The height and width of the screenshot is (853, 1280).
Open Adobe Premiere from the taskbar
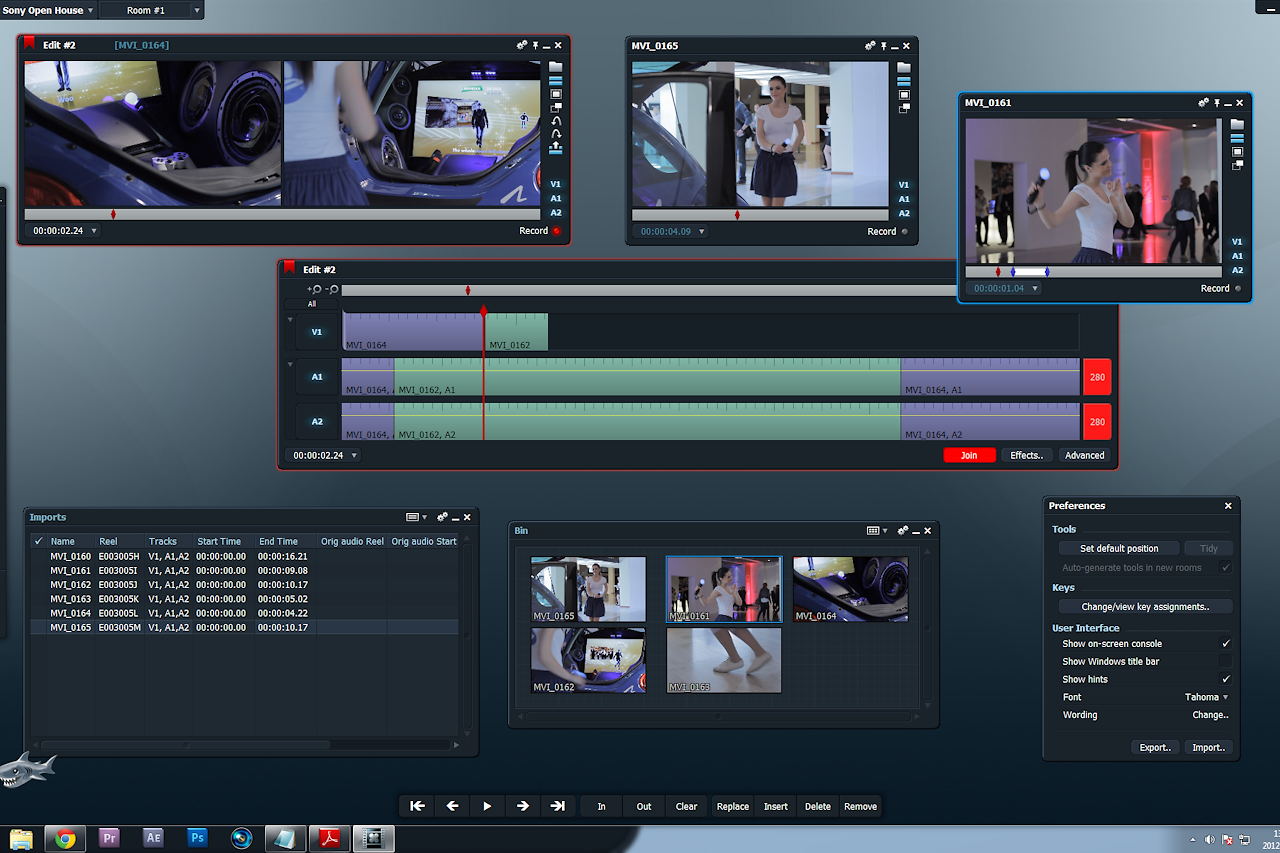coord(109,838)
